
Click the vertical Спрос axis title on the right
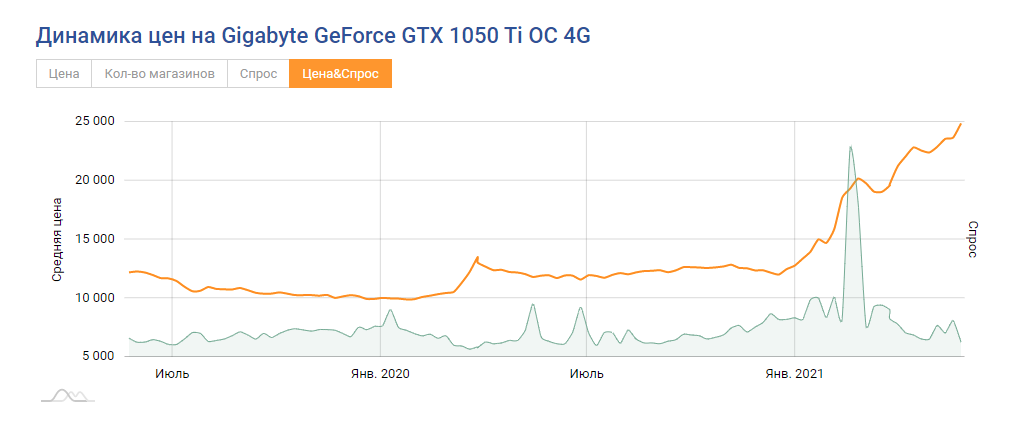[x=972, y=239]
